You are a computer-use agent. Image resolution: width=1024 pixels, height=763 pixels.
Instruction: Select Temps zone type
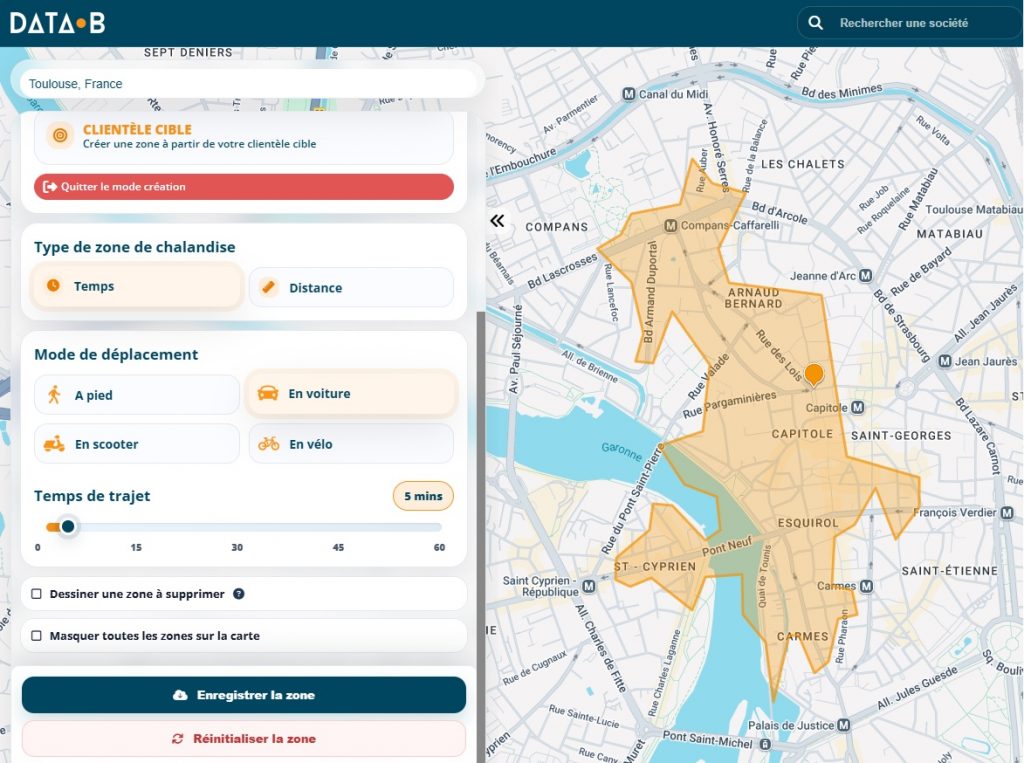click(137, 285)
